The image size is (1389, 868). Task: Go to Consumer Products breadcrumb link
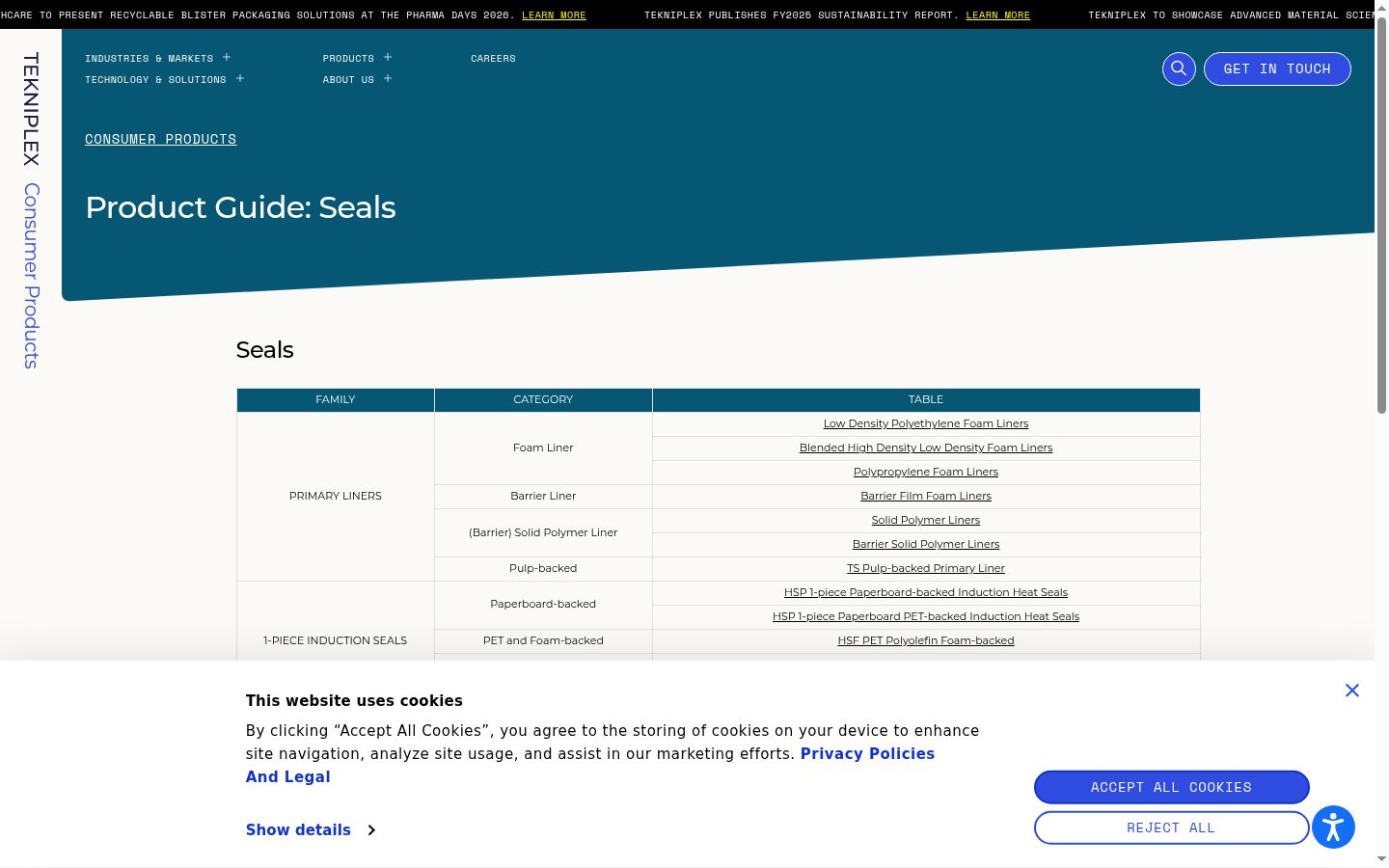click(x=161, y=139)
